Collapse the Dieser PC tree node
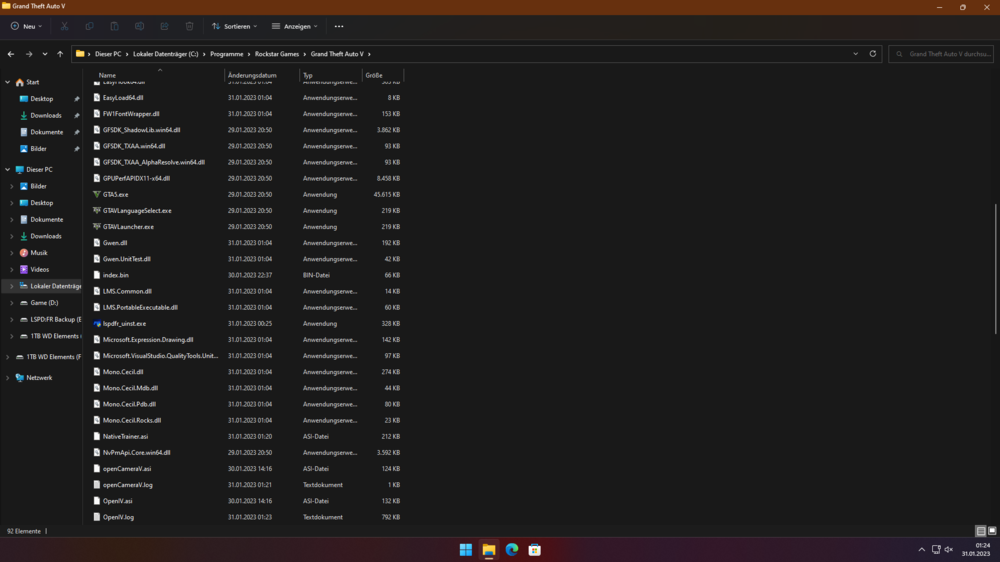Viewport: 1000px width, 562px height. click(x=8, y=170)
